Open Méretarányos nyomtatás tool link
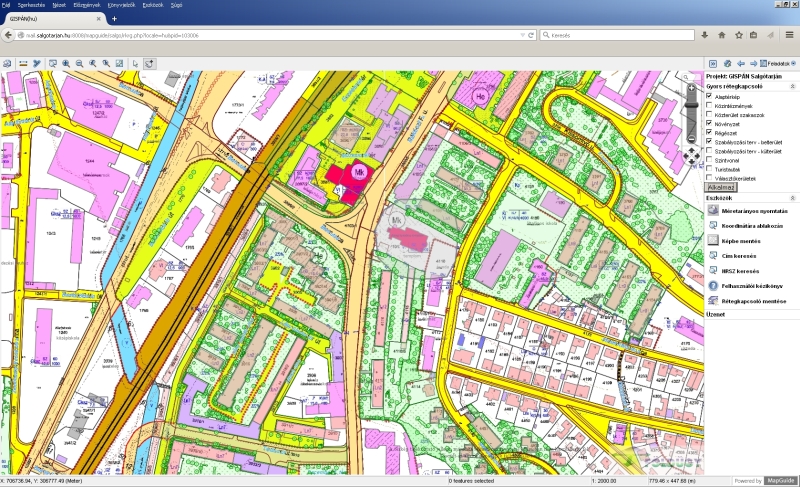This screenshot has height=487, width=800. (x=755, y=212)
